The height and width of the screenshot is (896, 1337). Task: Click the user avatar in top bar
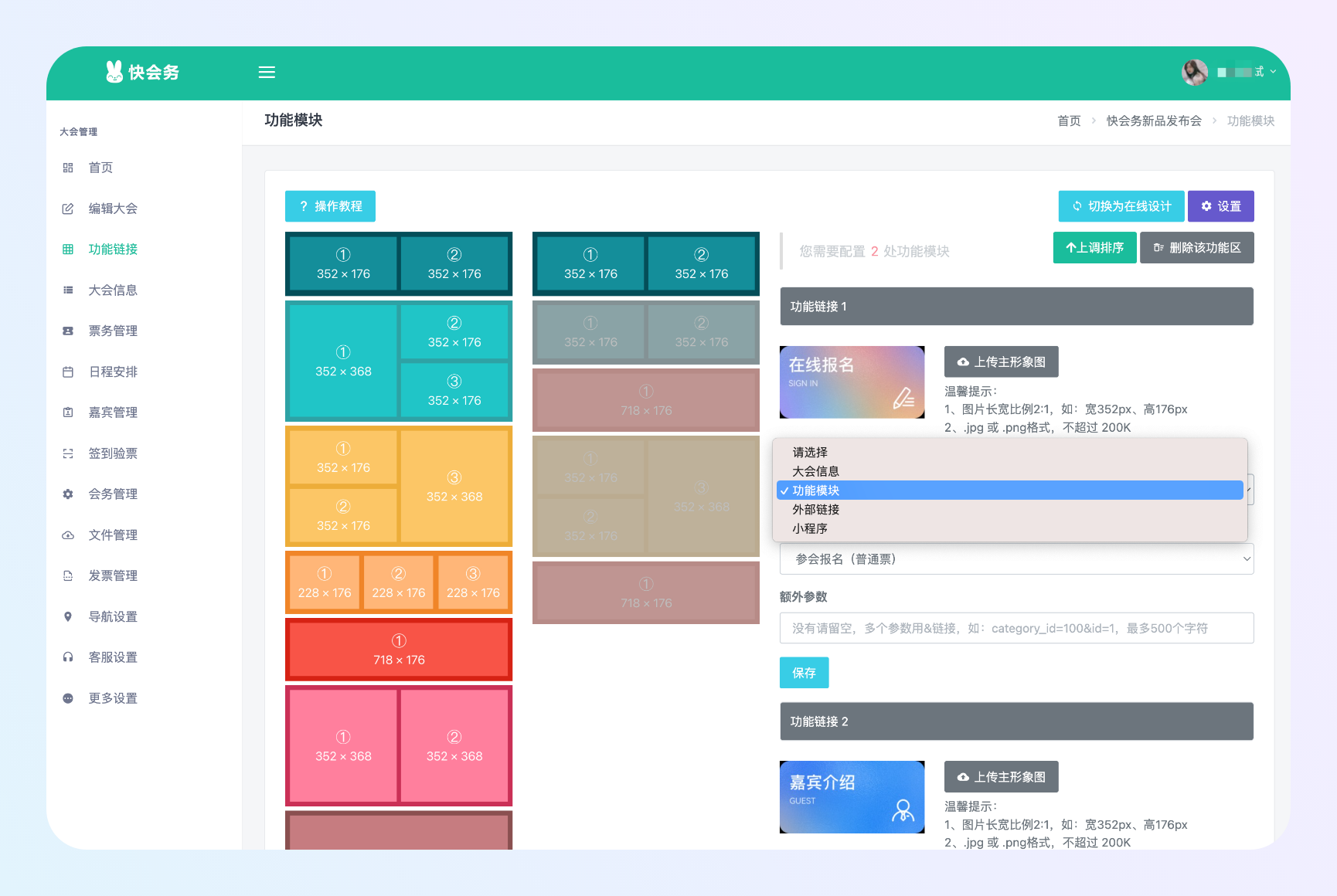click(1195, 73)
